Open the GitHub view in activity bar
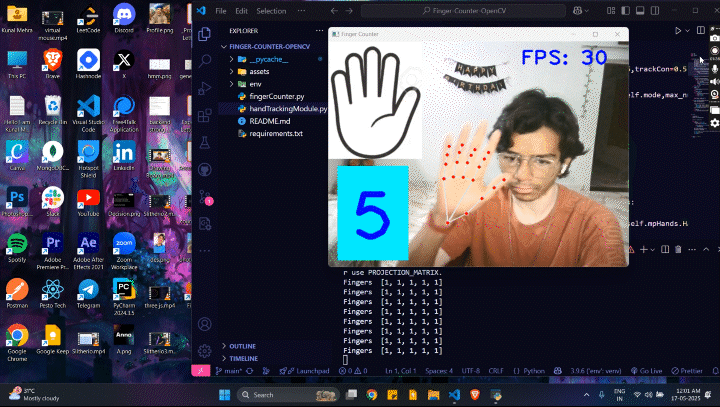720x407 pixels. (x=204, y=170)
